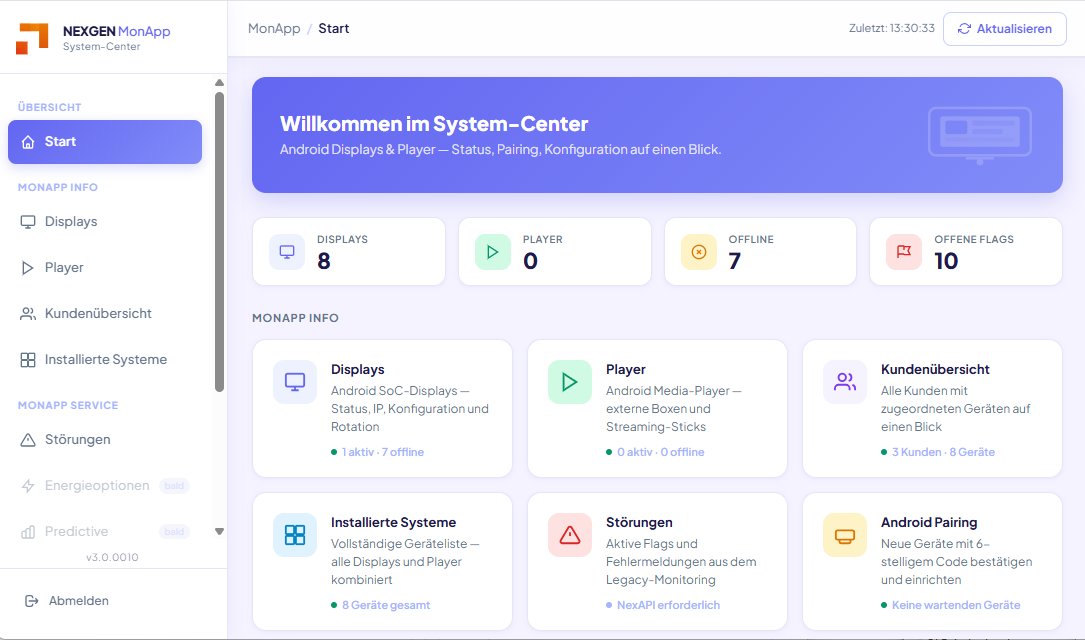The width and height of the screenshot is (1085, 640).
Task: Open the Displays info card title
Action: tap(357, 369)
